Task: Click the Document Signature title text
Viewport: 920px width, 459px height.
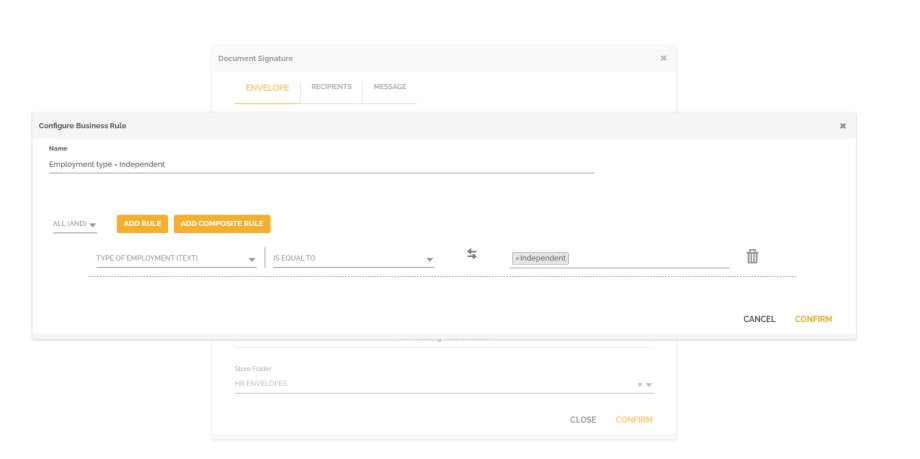Action: [x=255, y=58]
